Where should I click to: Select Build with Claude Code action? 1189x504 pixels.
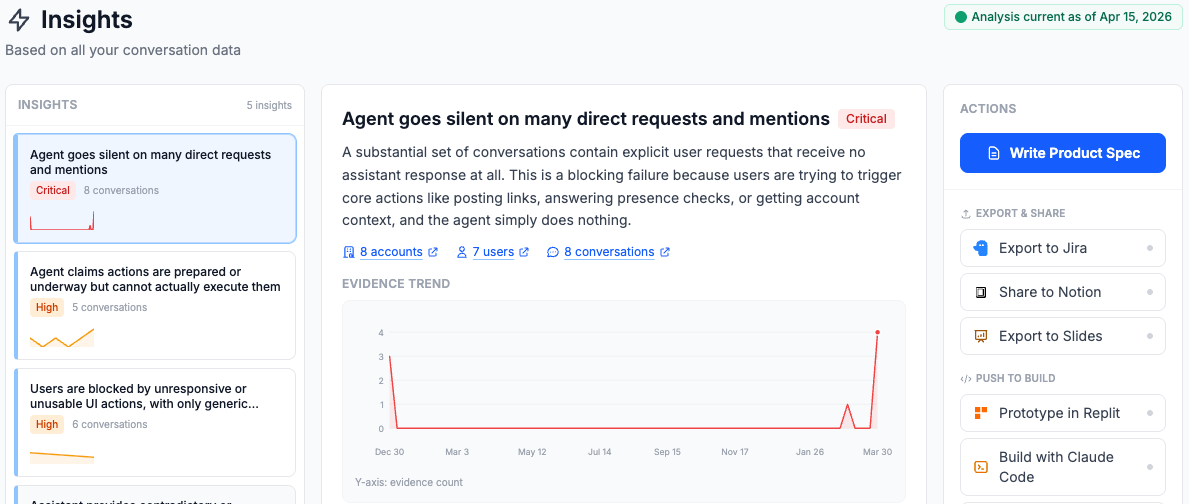1062,467
